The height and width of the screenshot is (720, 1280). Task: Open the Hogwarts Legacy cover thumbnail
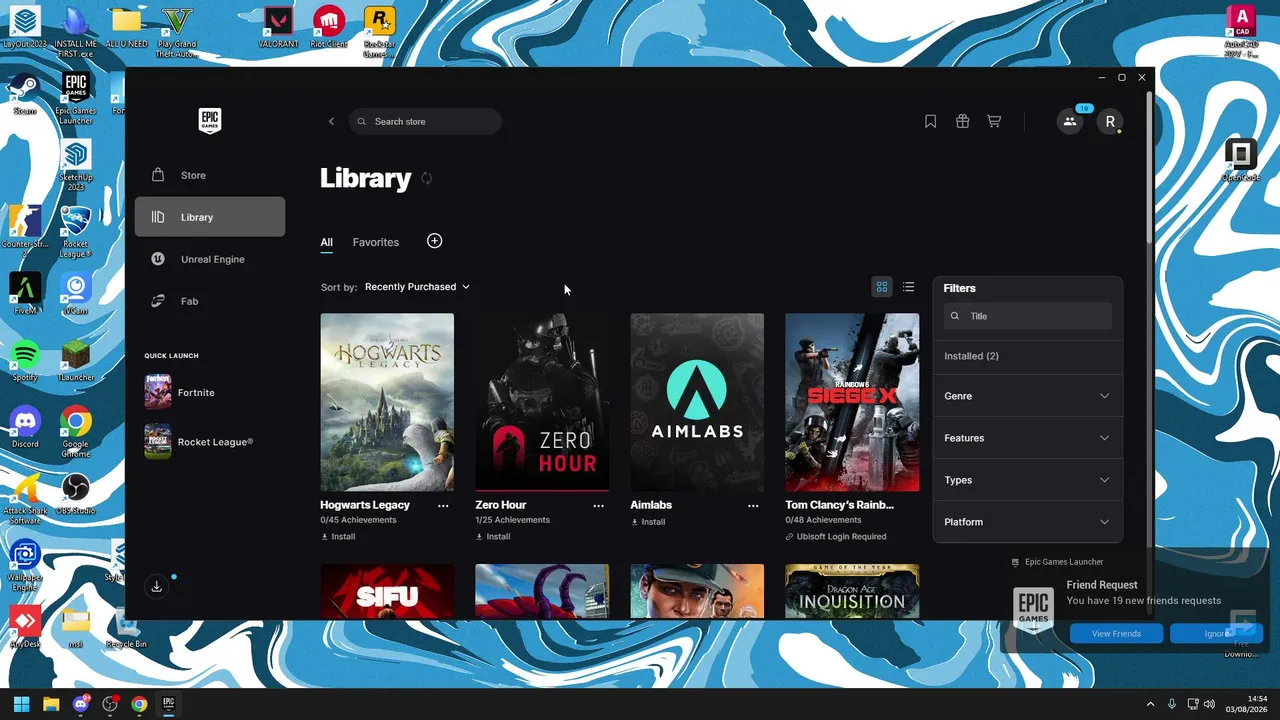click(387, 402)
